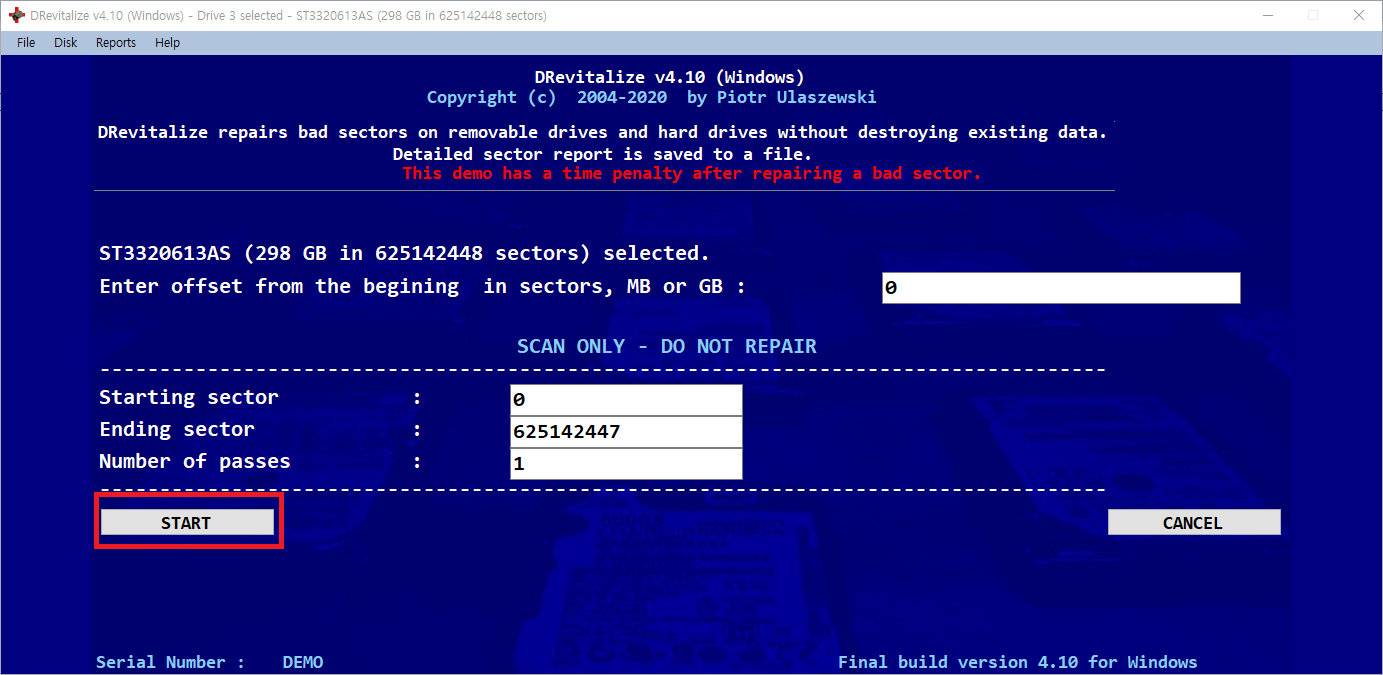Click the 'Starting sector' label
The width and height of the screenshot is (1383, 675).
coord(189,397)
